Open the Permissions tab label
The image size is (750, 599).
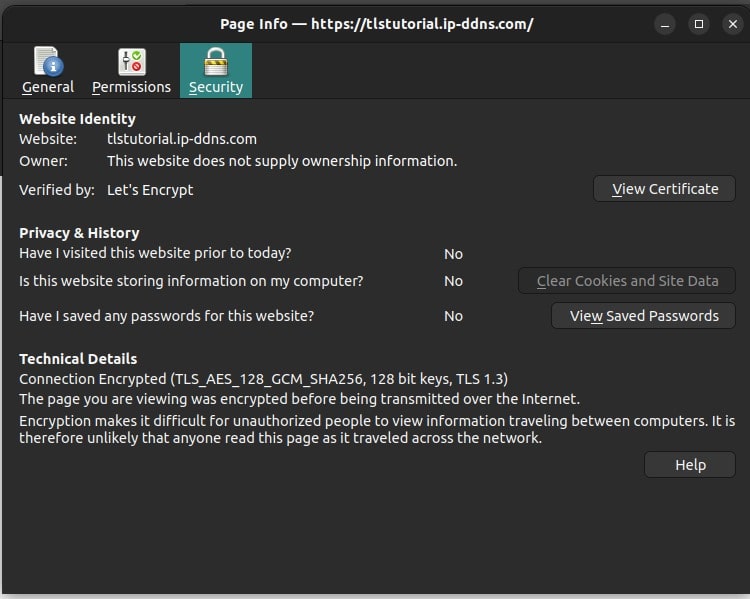coord(131,87)
